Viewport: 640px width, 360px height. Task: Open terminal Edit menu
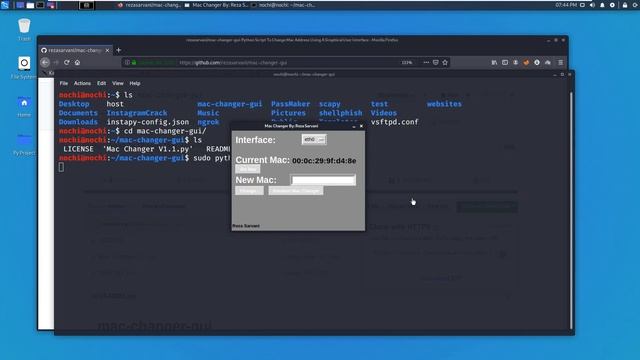coord(101,83)
